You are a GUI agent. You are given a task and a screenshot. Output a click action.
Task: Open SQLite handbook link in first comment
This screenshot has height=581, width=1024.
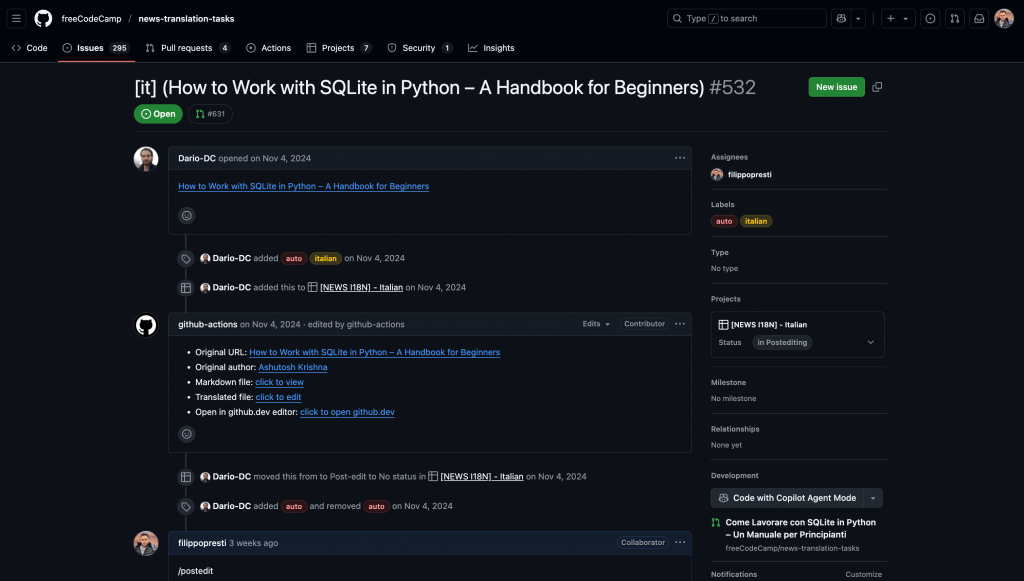[x=304, y=186]
